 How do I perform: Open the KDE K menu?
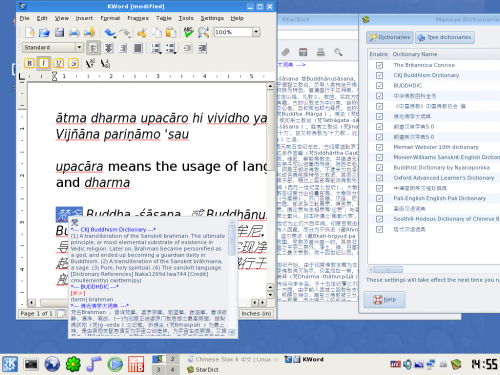(x=10, y=364)
